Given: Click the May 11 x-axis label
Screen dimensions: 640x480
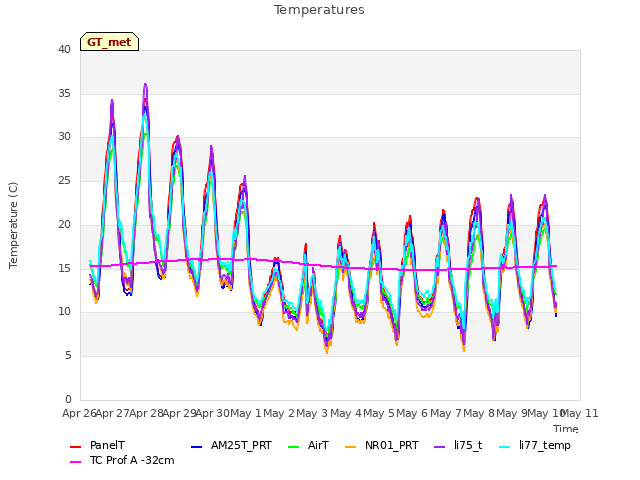Looking at the screenshot, I should click(580, 413).
